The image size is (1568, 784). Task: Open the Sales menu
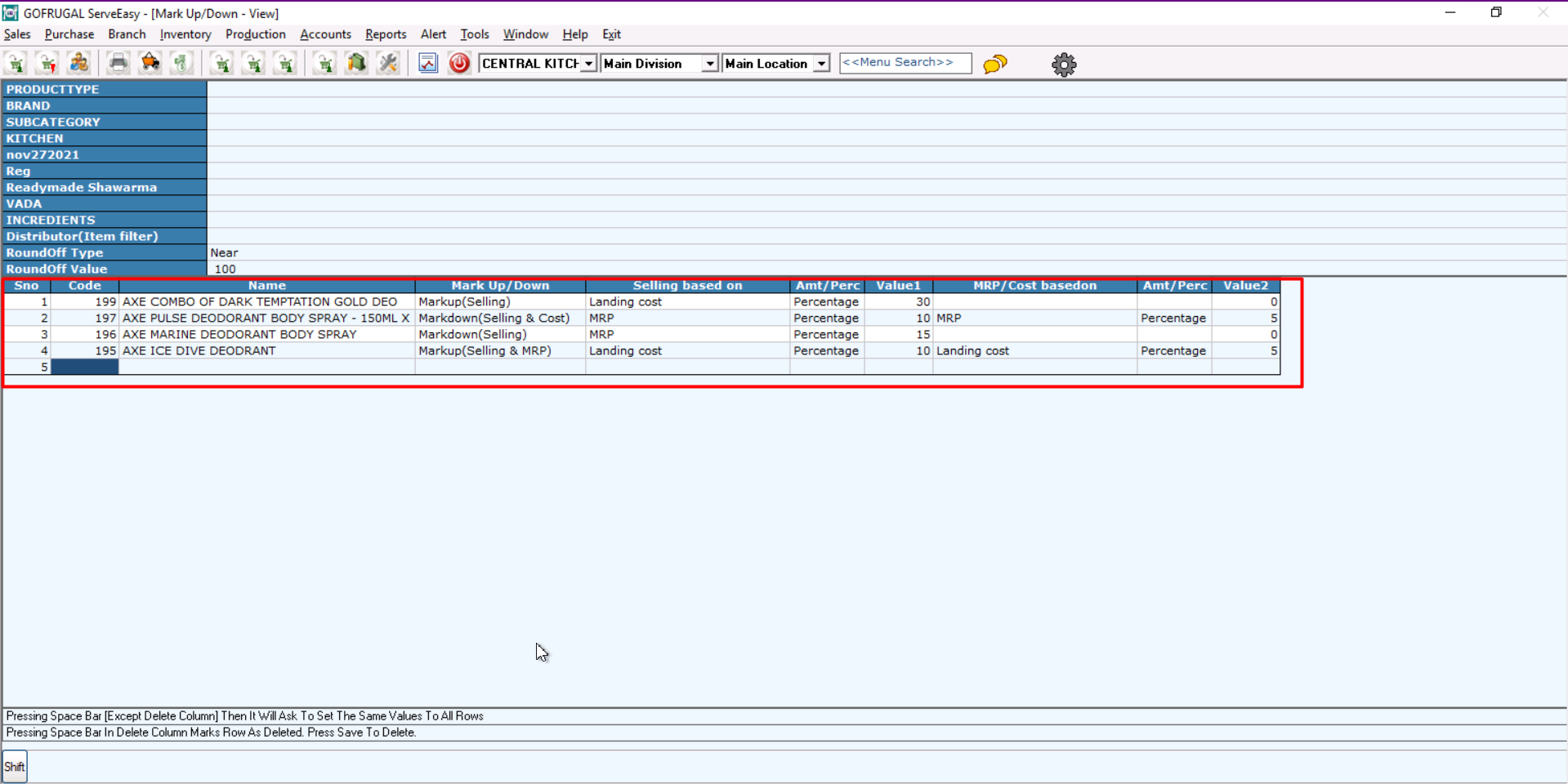17,34
